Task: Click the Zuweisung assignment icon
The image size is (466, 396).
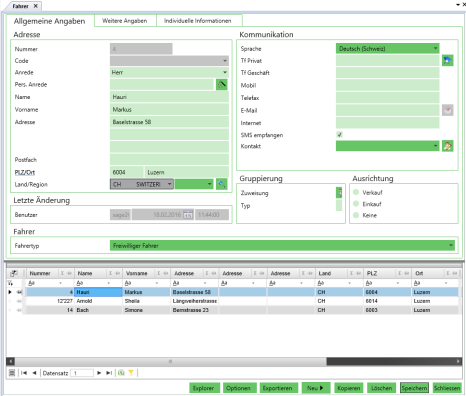Action: click(x=339, y=193)
